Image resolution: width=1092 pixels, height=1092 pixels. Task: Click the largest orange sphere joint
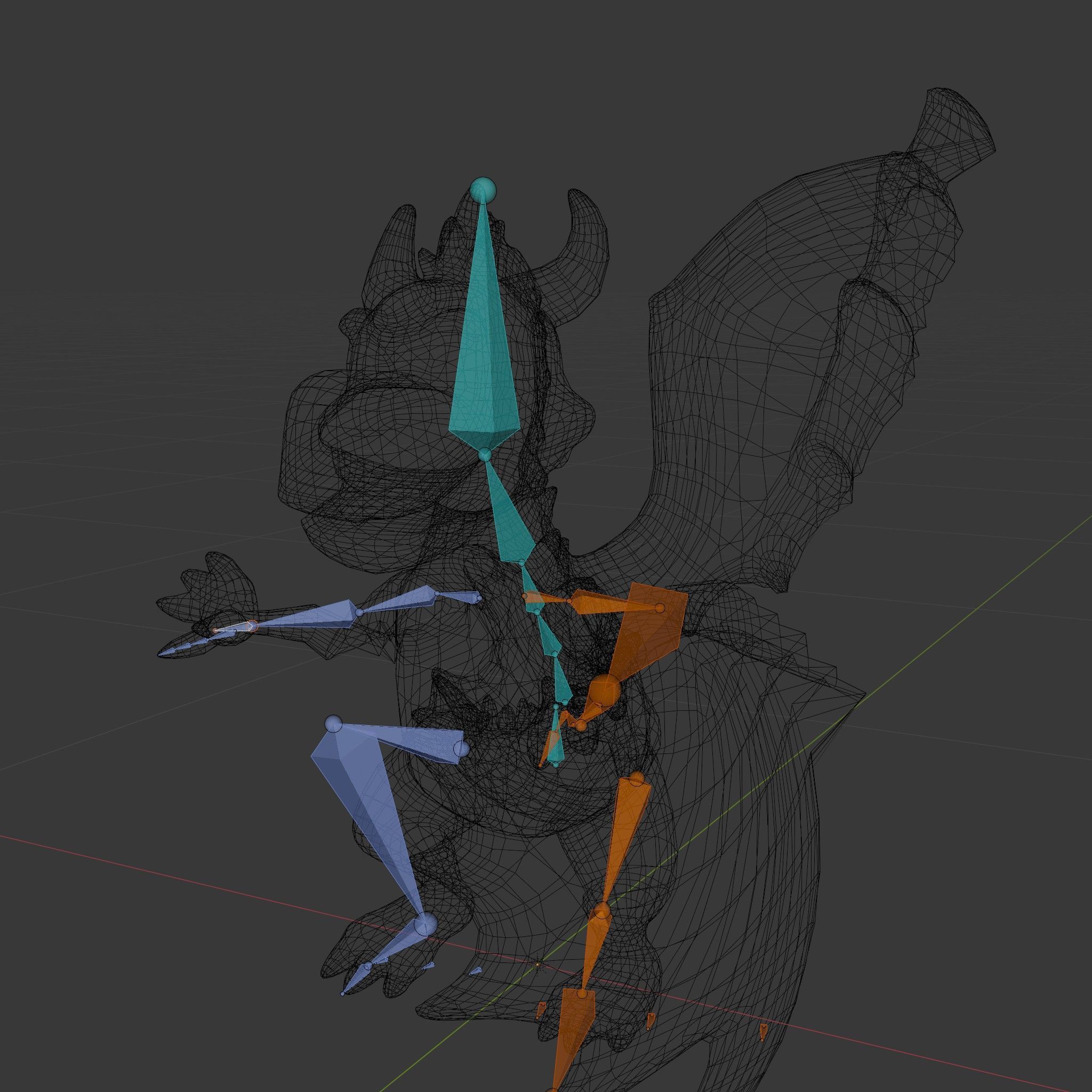pos(605,689)
